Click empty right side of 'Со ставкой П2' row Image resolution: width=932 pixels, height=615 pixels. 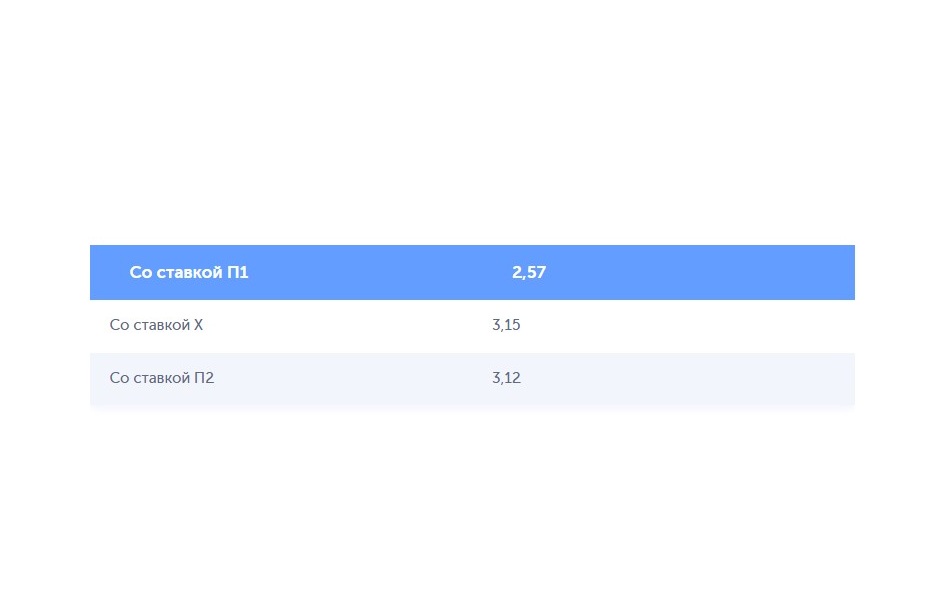(x=689, y=379)
